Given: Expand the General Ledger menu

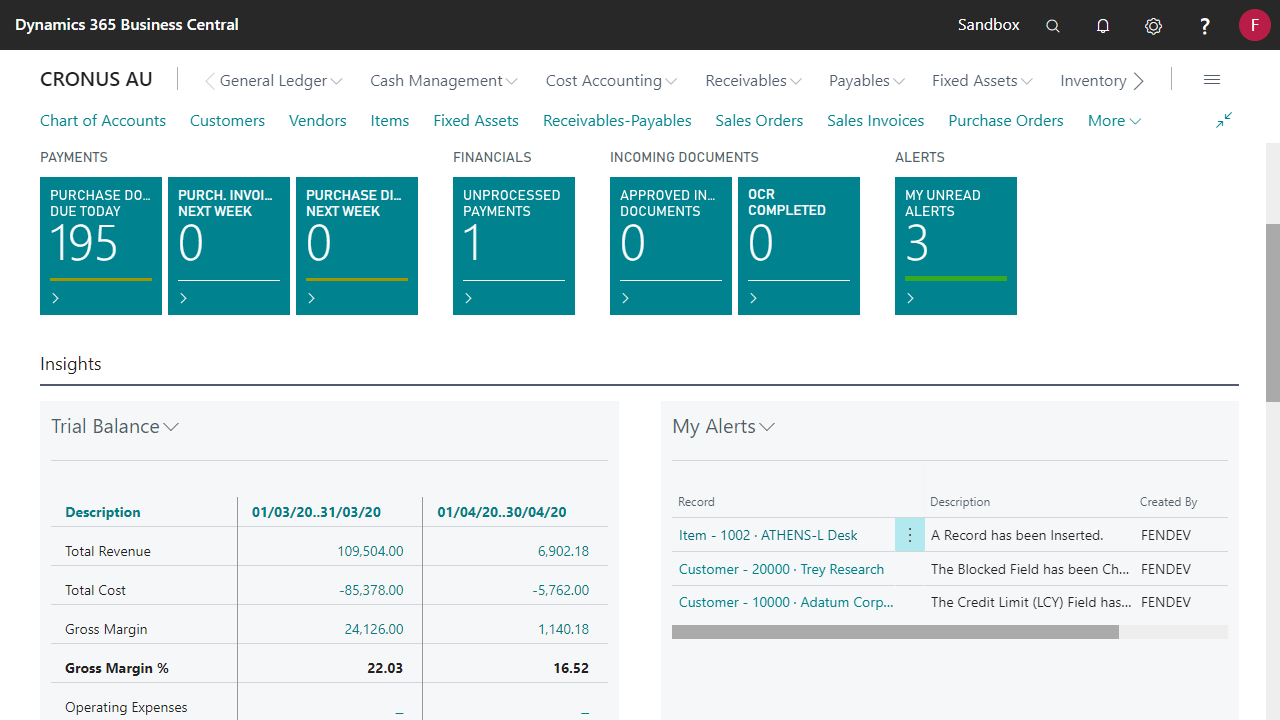Looking at the screenshot, I should 281,81.
